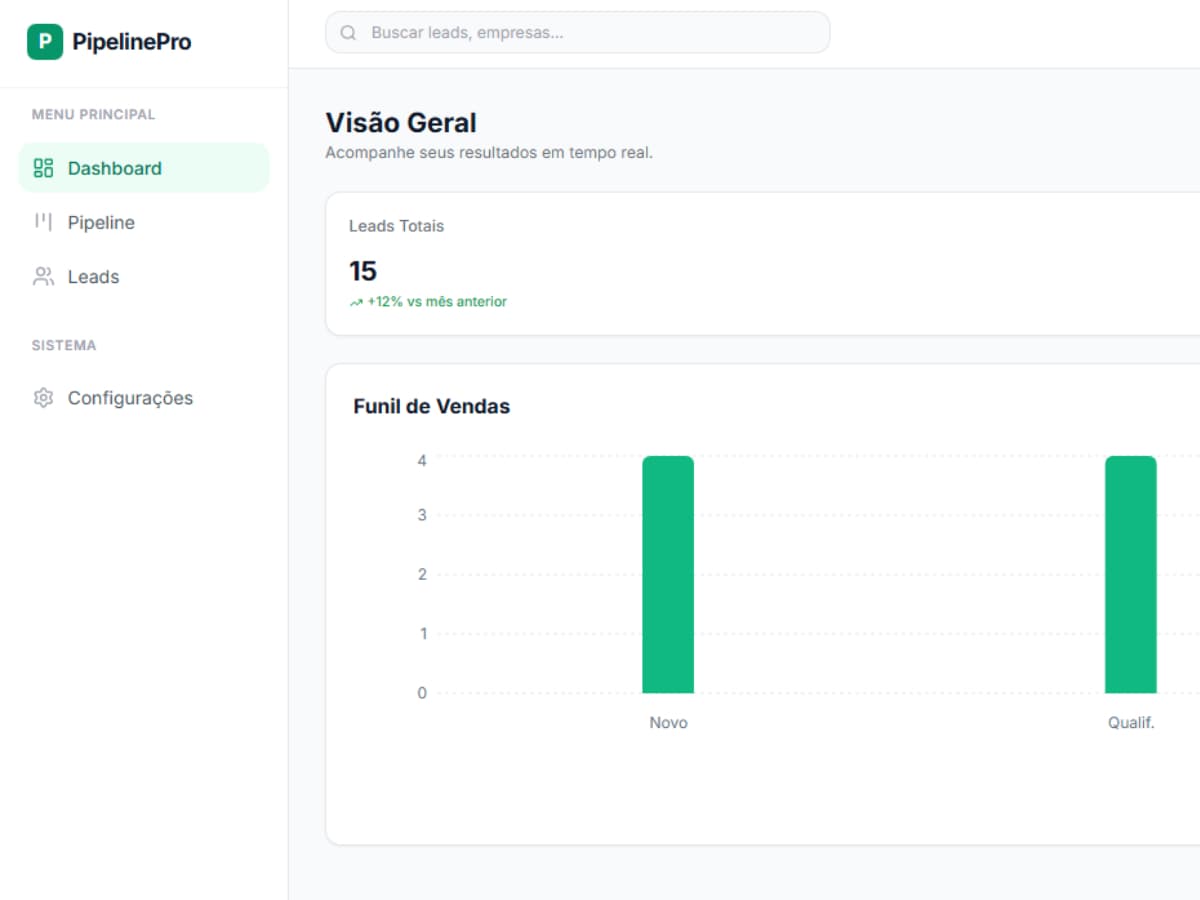This screenshot has height=900, width=1200.
Task: Click the 'Visão Geral' page heading
Action: pos(401,122)
